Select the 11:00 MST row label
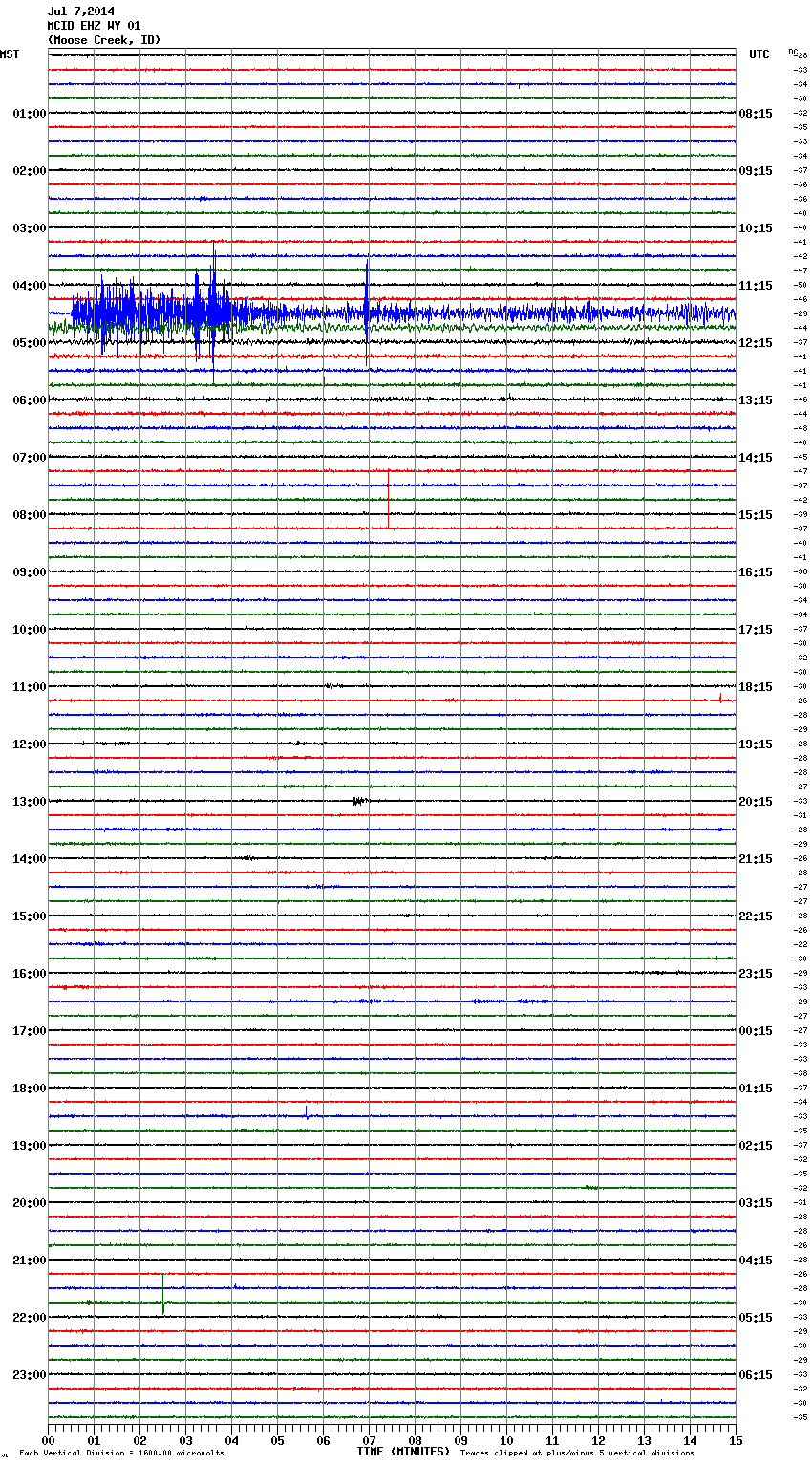The height and width of the screenshot is (1466, 812). pyautogui.click(x=30, y=687)
